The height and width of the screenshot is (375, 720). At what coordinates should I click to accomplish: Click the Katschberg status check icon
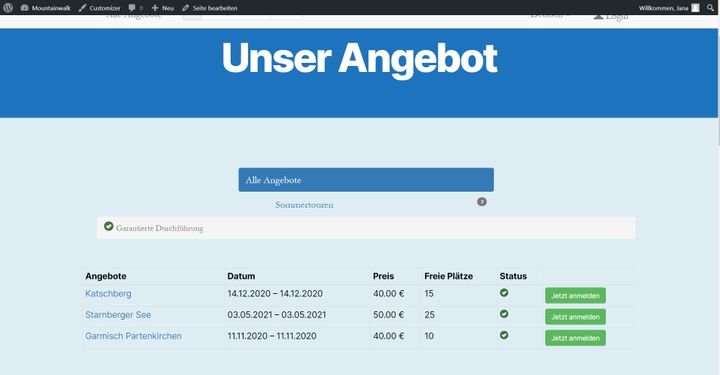[x=504, y=292]
